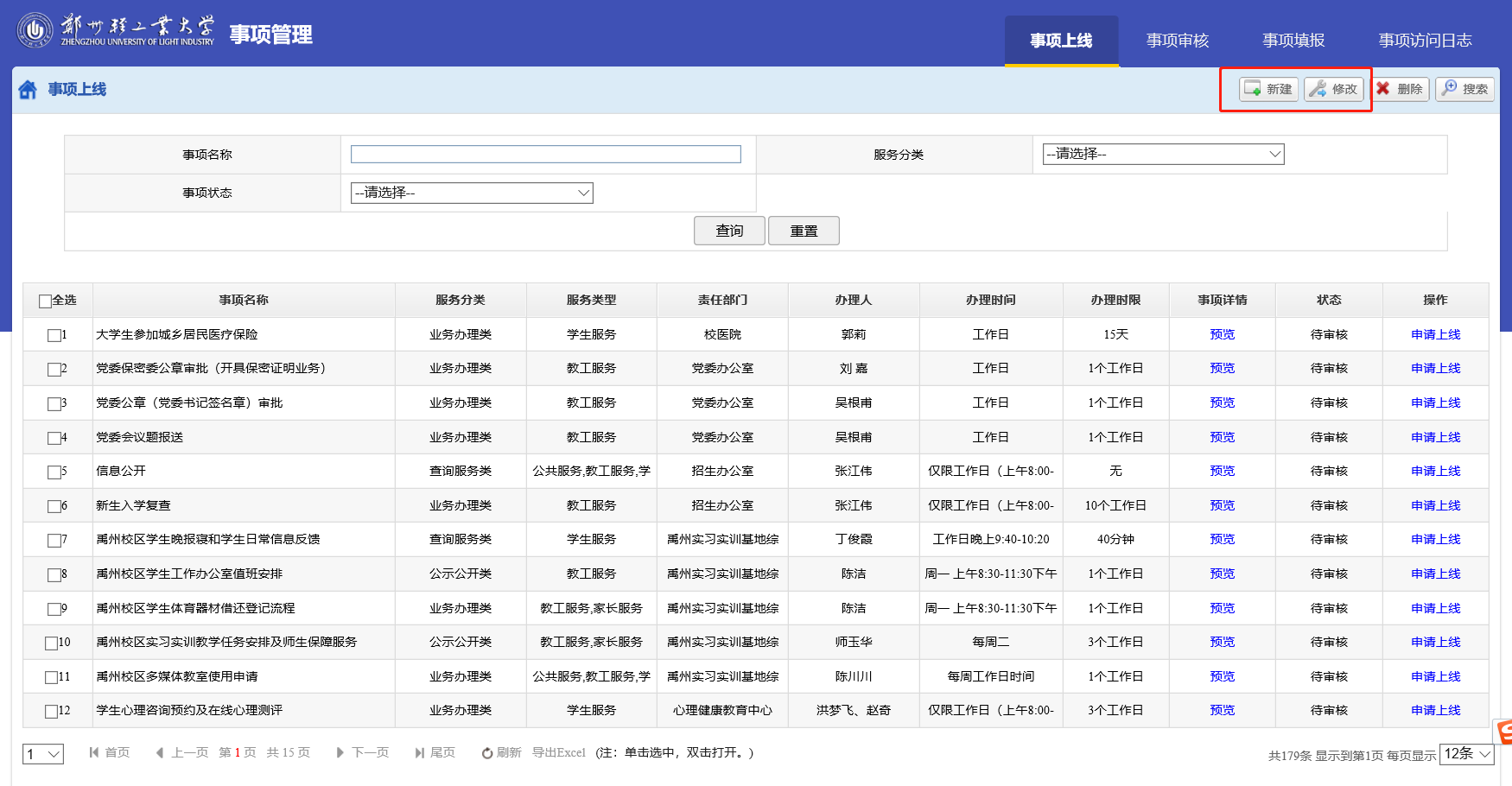Image resolution: width=1512 pixels, height=786 pixels.
Task: Click 预览 for row 9 体育器材
Action: 1223,608
